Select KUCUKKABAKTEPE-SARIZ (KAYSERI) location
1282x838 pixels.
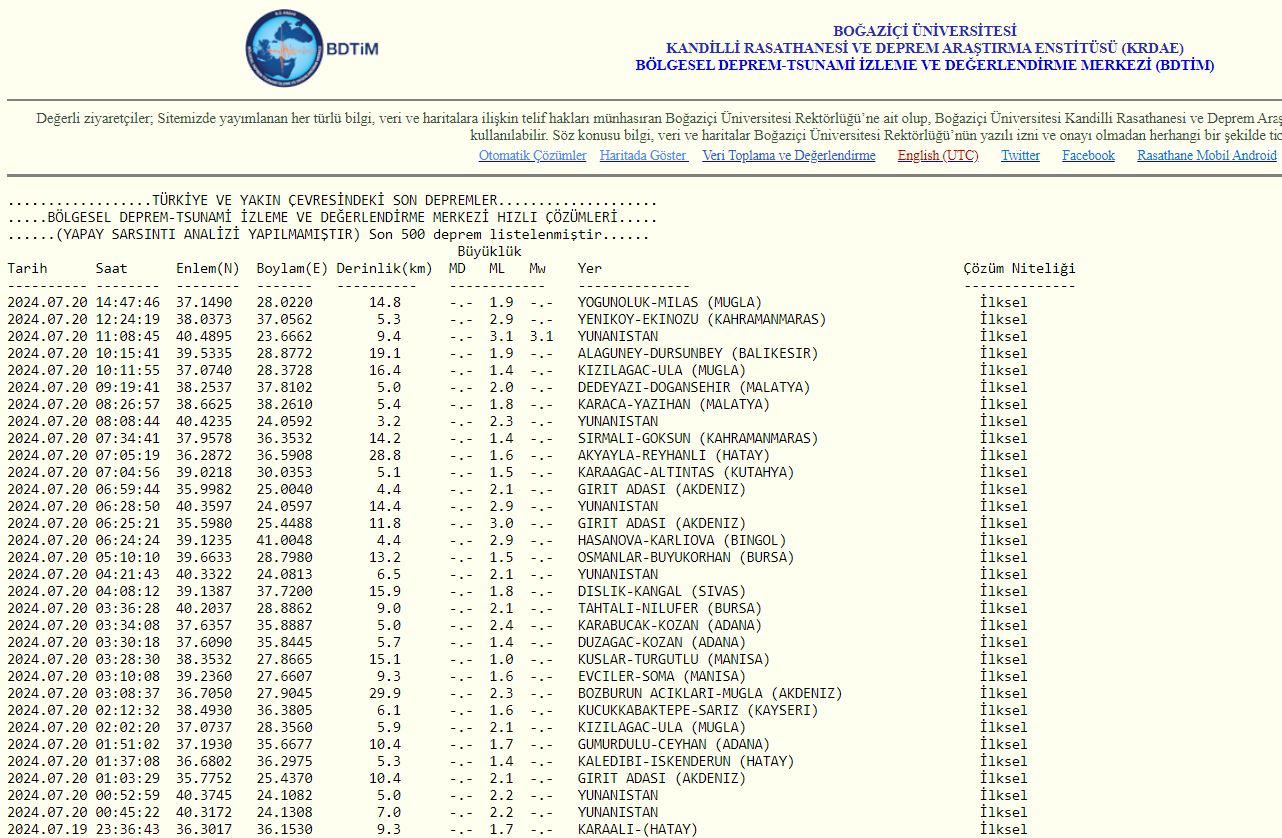coord(698,710)
